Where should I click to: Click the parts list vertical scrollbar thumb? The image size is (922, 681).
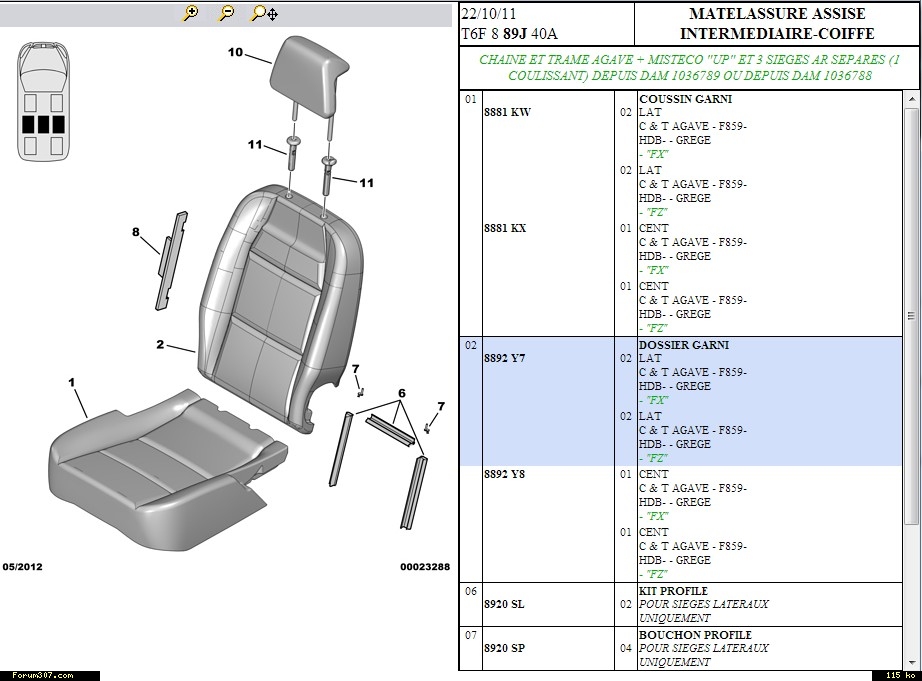[x=911, y=315]
